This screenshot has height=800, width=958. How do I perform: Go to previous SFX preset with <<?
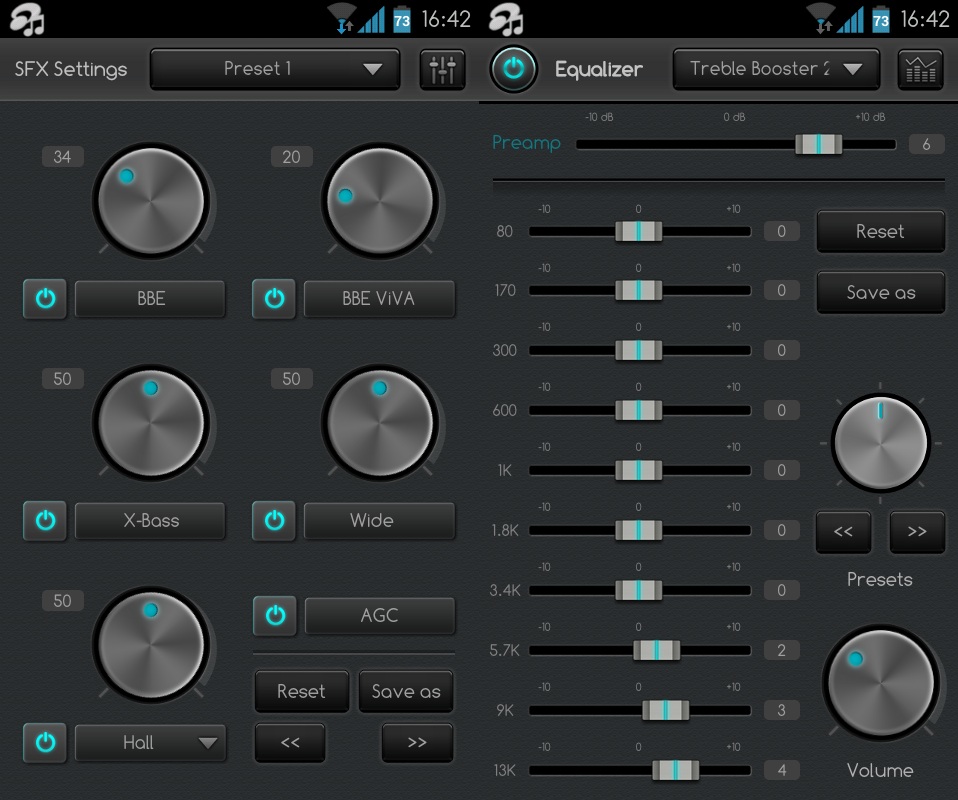290,743
